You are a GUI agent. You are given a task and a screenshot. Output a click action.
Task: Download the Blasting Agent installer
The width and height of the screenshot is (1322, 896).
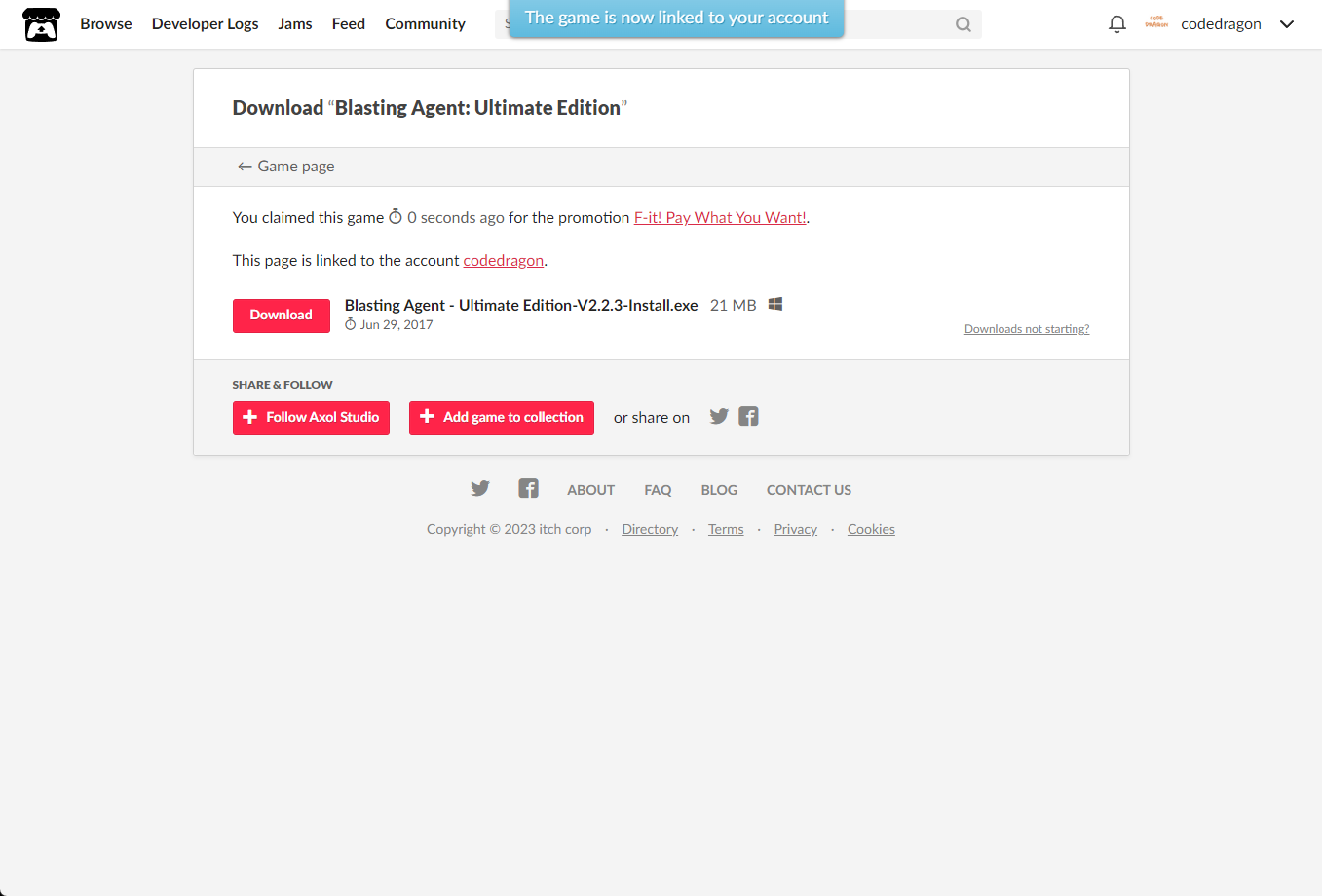[x=282, y=316]
